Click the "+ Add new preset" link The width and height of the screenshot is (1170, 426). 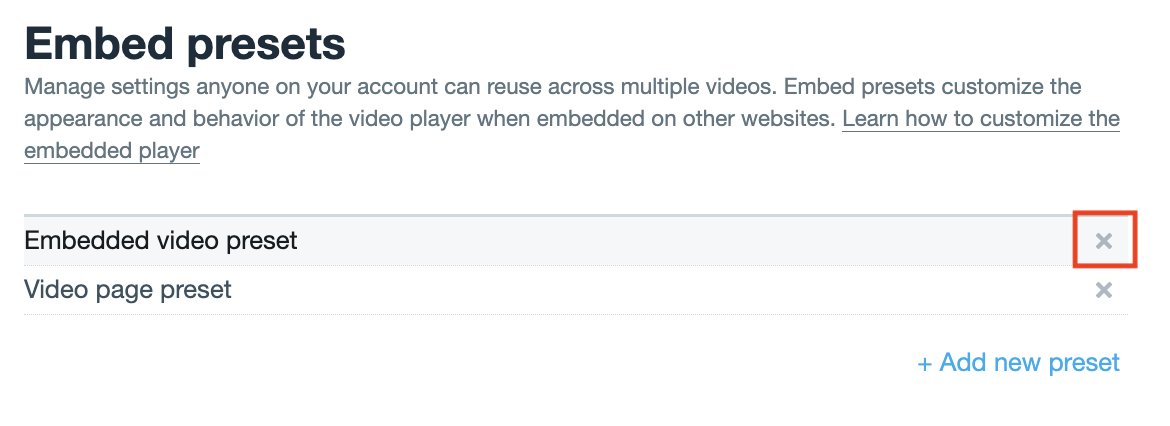tap(1018, 362)
